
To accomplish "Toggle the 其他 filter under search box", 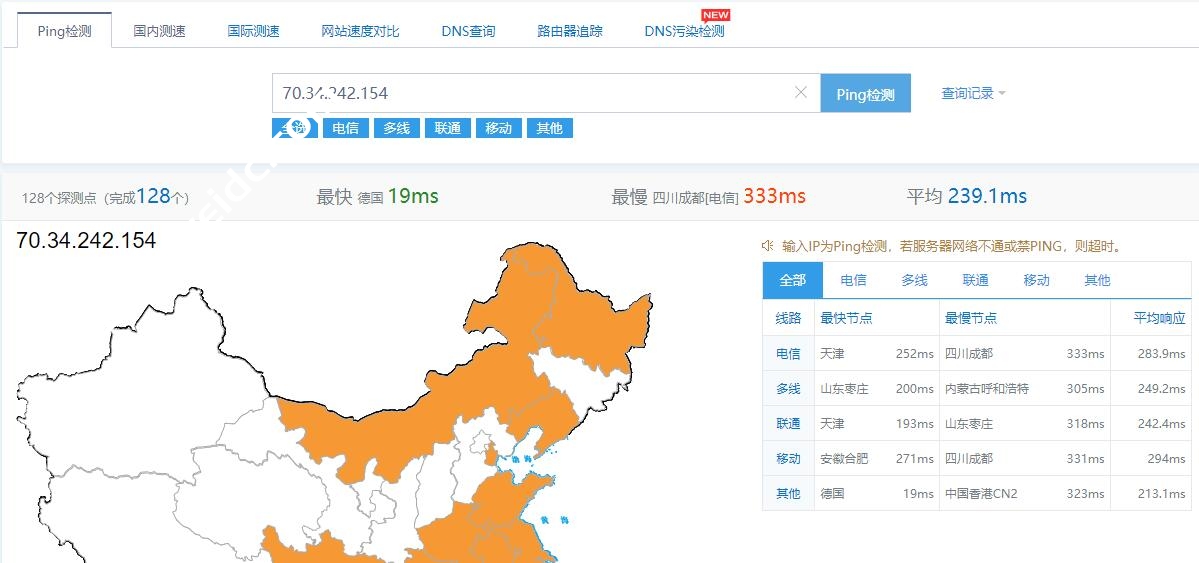I will (550, 128).
